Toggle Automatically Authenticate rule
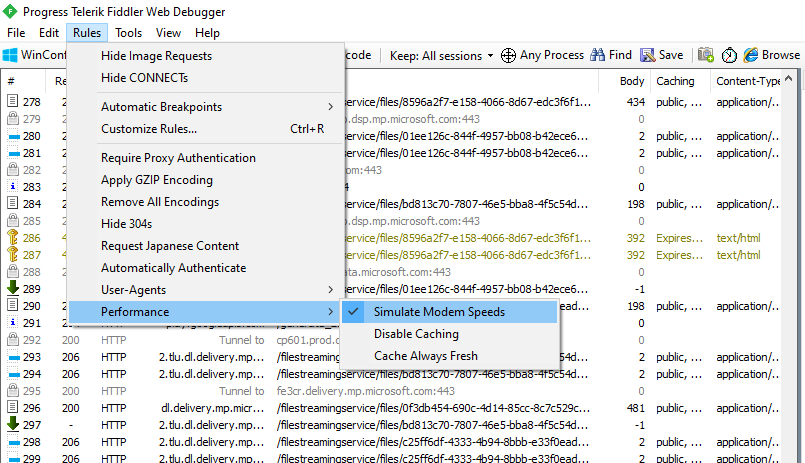This screenshot has width=805, height=463. pos(205,268)
